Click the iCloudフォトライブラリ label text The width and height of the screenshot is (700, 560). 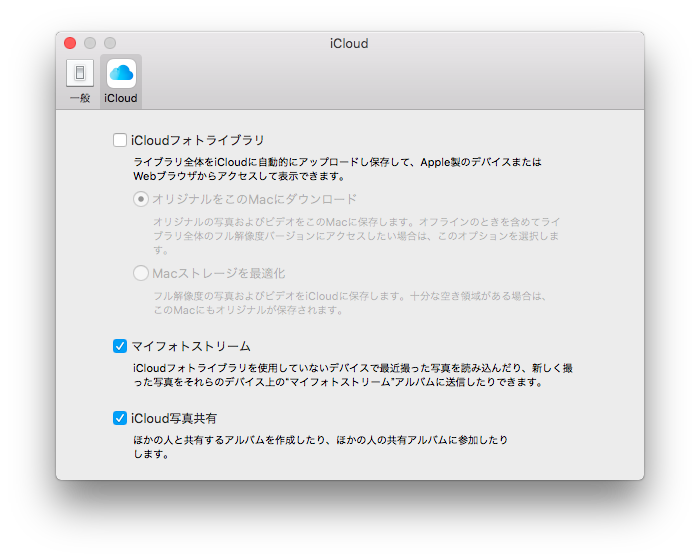click(x=198, y=140)
